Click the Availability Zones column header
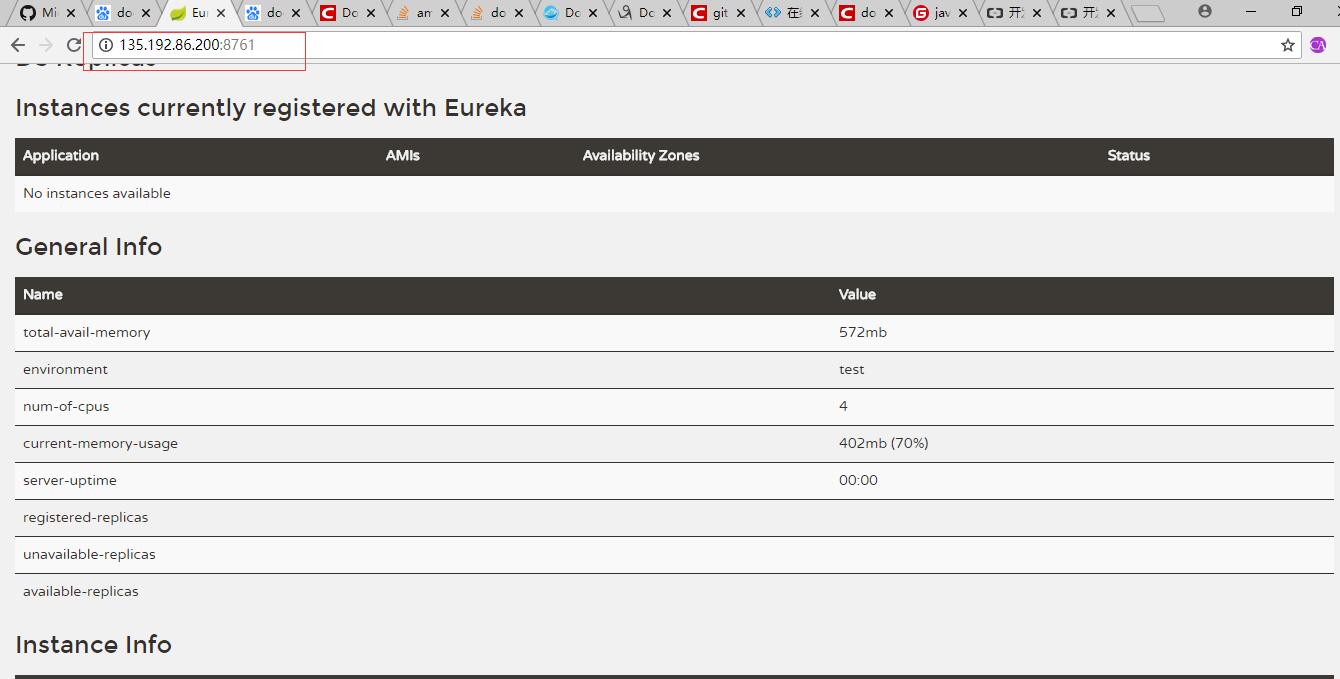1340x679 pixels. coord(641,155)
